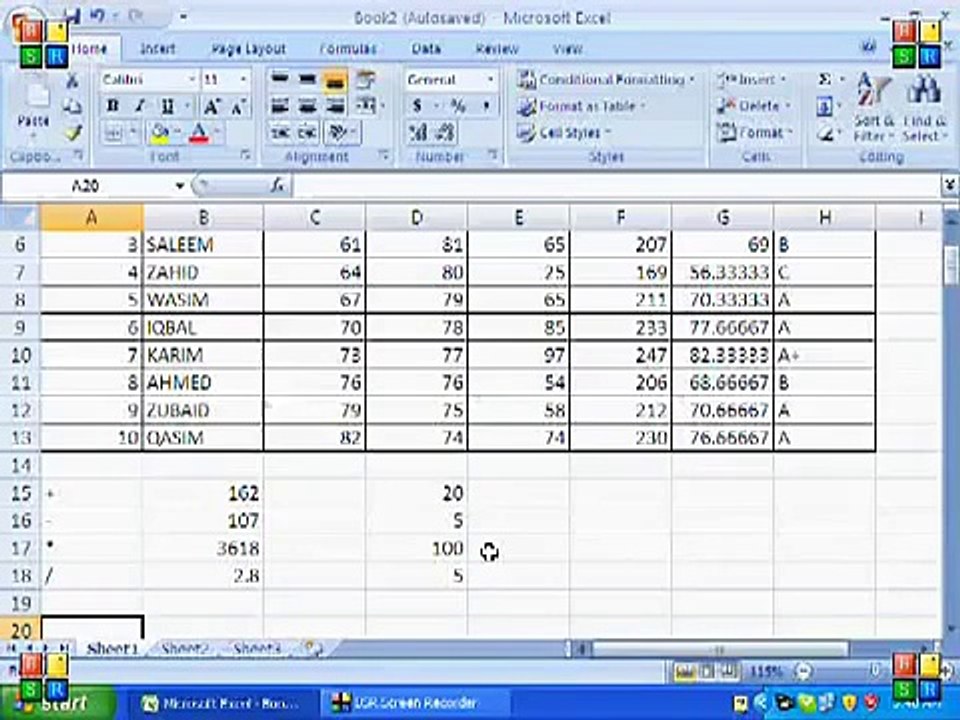The width and height of the screenshot is (960, 720).
Task: Click inside the formula bar
Action: (x=615, y=186)
